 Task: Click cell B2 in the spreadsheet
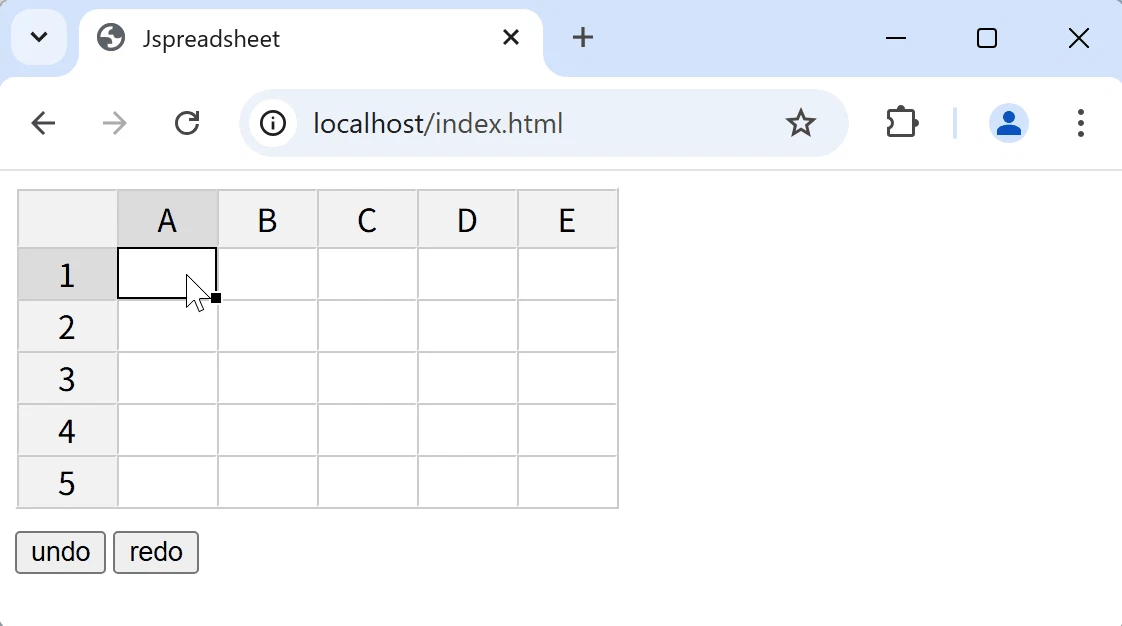(x=268, y=326)
